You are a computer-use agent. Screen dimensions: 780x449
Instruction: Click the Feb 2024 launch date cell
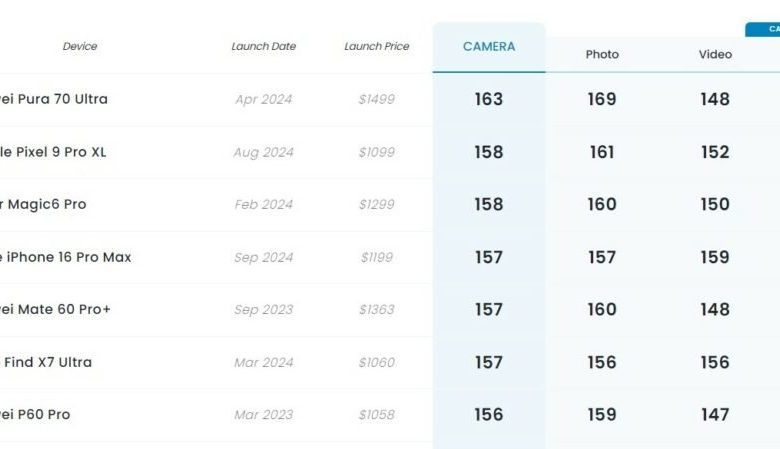pos(264,204)
